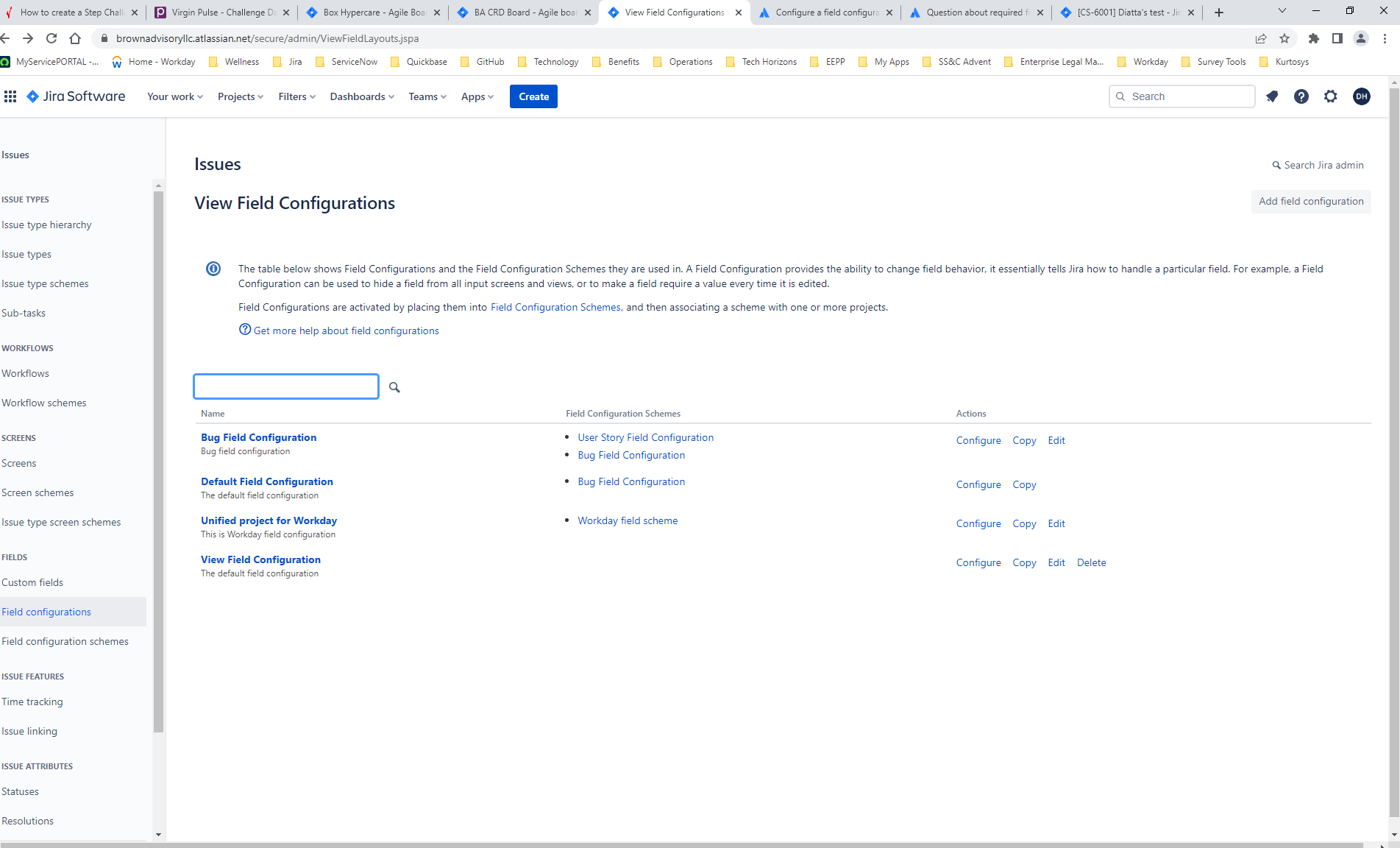Image resolution: width=1400 pixels, height=848 pixels.
Task: Reload the page with the refresh icon
Action: pyautogui.click(x=51, y=38)
